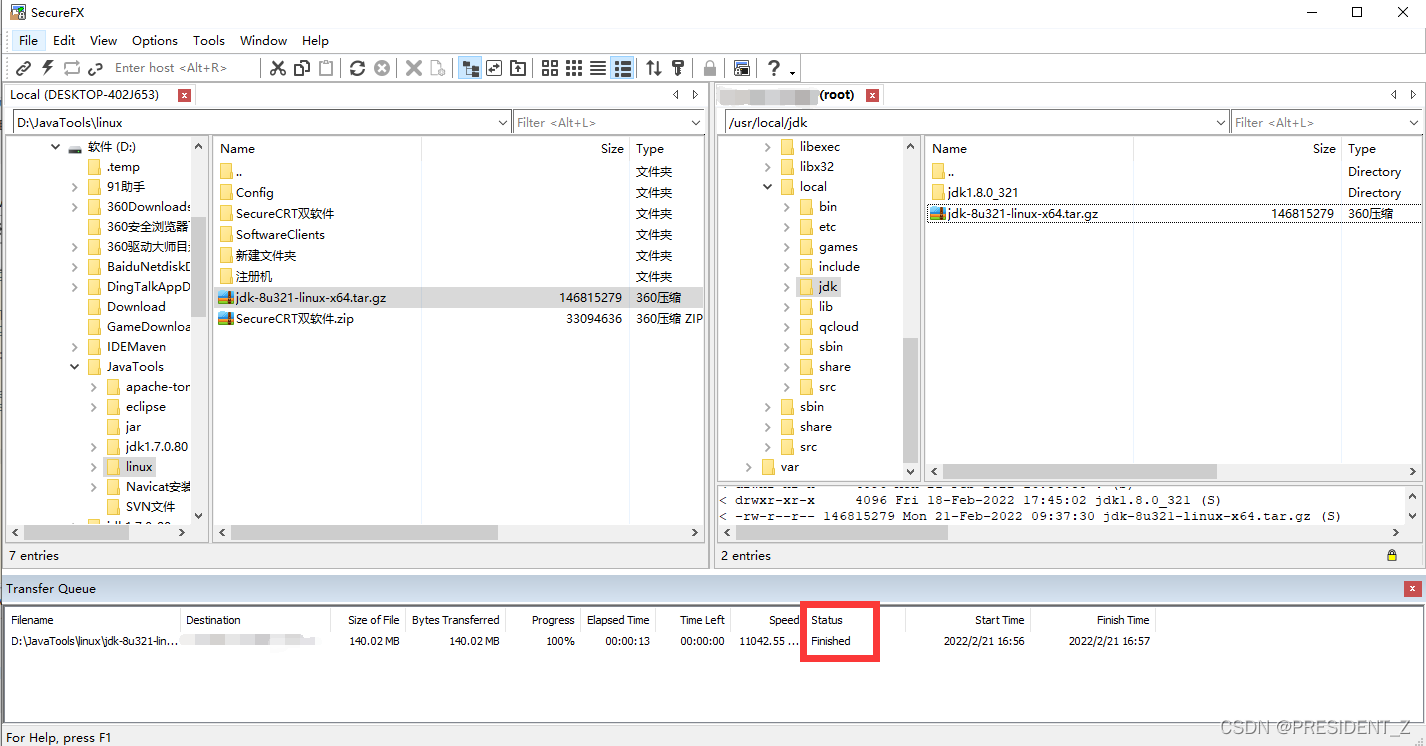Open the toolbar options dropdown arrow
This screenshot has height=746, width=1426.
tap(793, 72)
